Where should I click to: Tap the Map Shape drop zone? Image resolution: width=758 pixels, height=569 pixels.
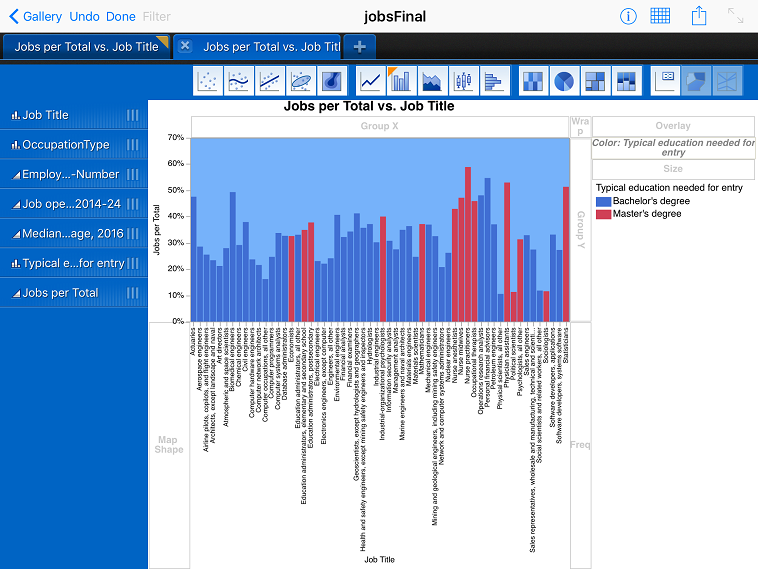pyautogui.click(x=169, y=445)
